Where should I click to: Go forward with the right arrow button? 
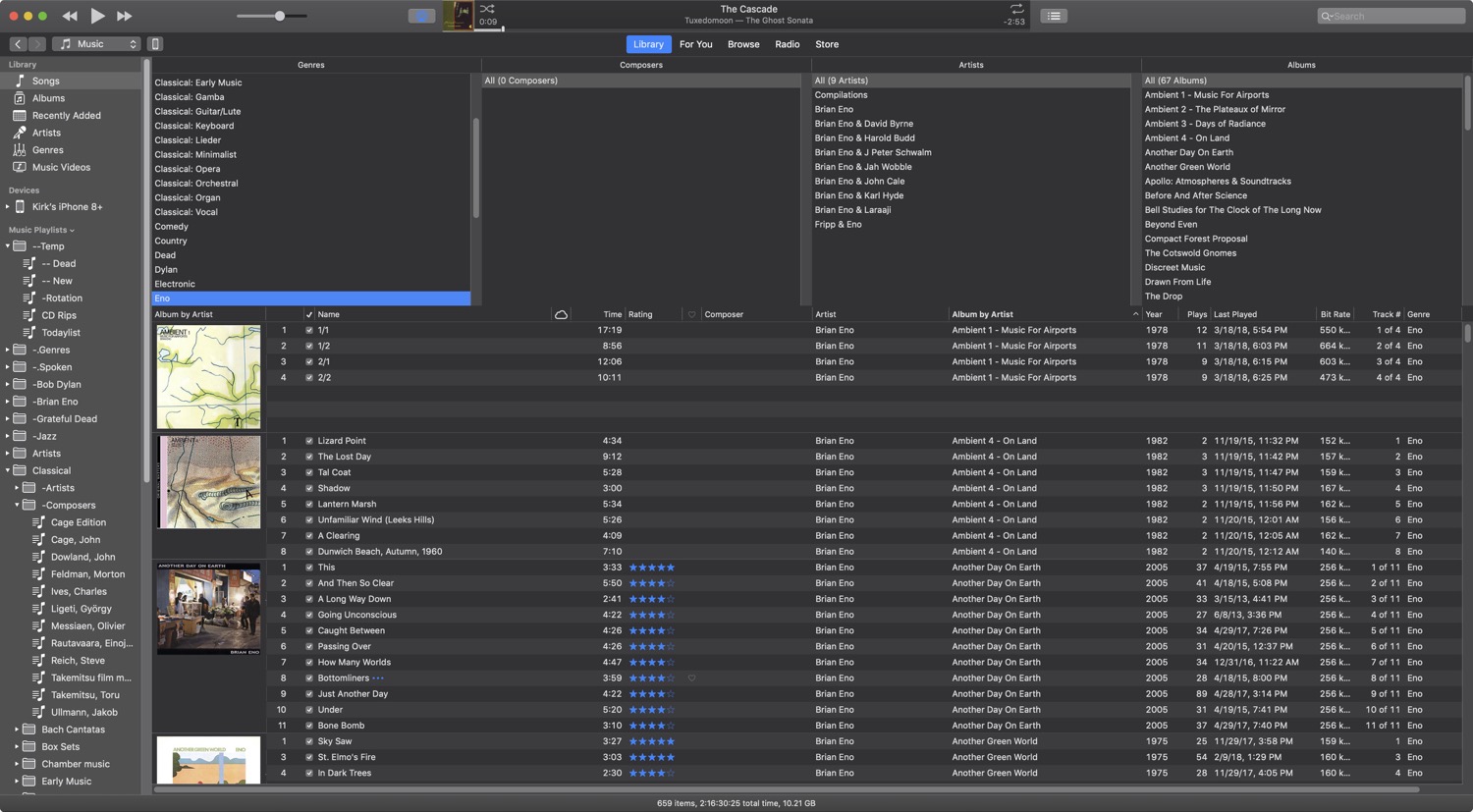pos(37,44)
